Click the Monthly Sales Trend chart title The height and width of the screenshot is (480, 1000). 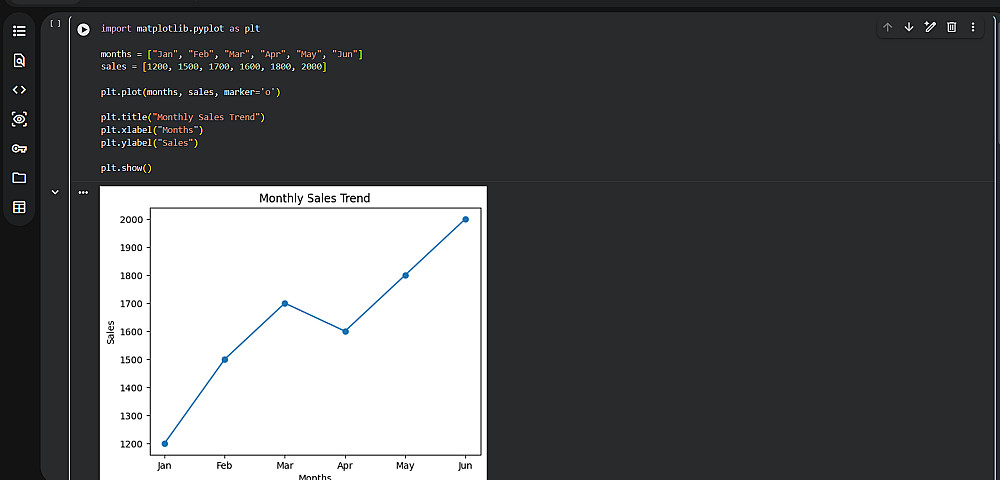[x=314, y=198]
